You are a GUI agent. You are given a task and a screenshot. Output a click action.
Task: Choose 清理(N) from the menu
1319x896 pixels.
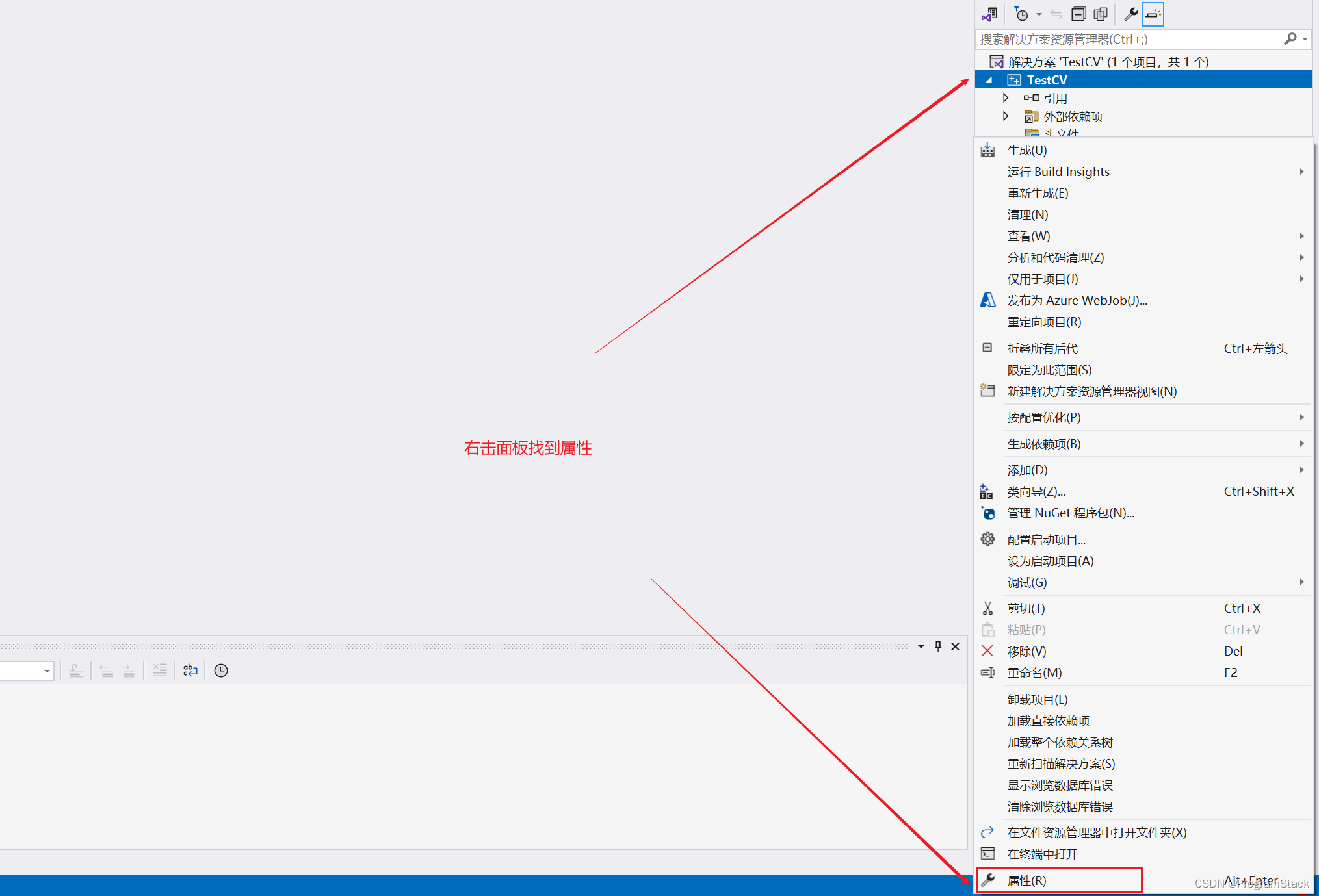point(1143,214)
